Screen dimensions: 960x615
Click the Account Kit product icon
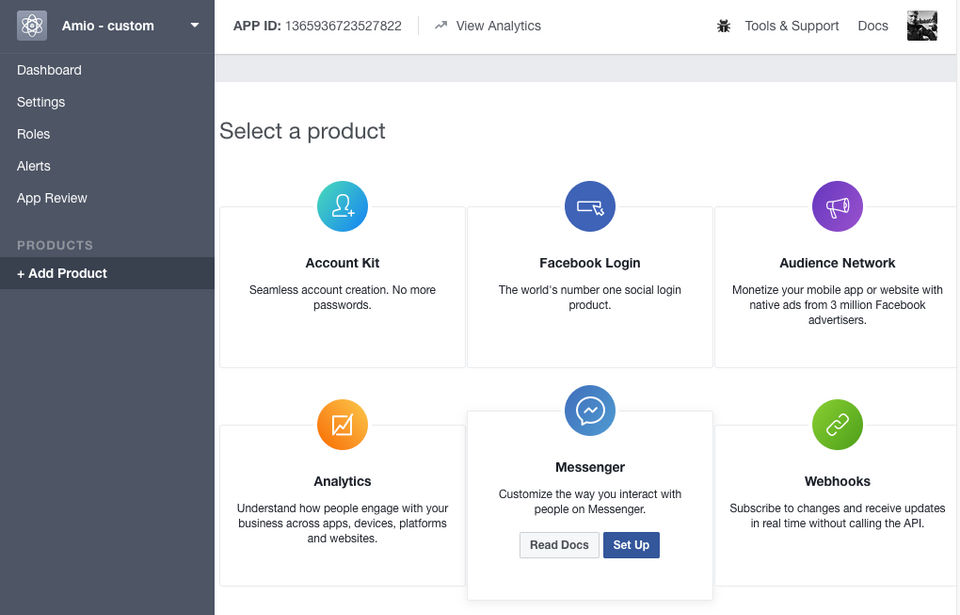coord(342,207)
